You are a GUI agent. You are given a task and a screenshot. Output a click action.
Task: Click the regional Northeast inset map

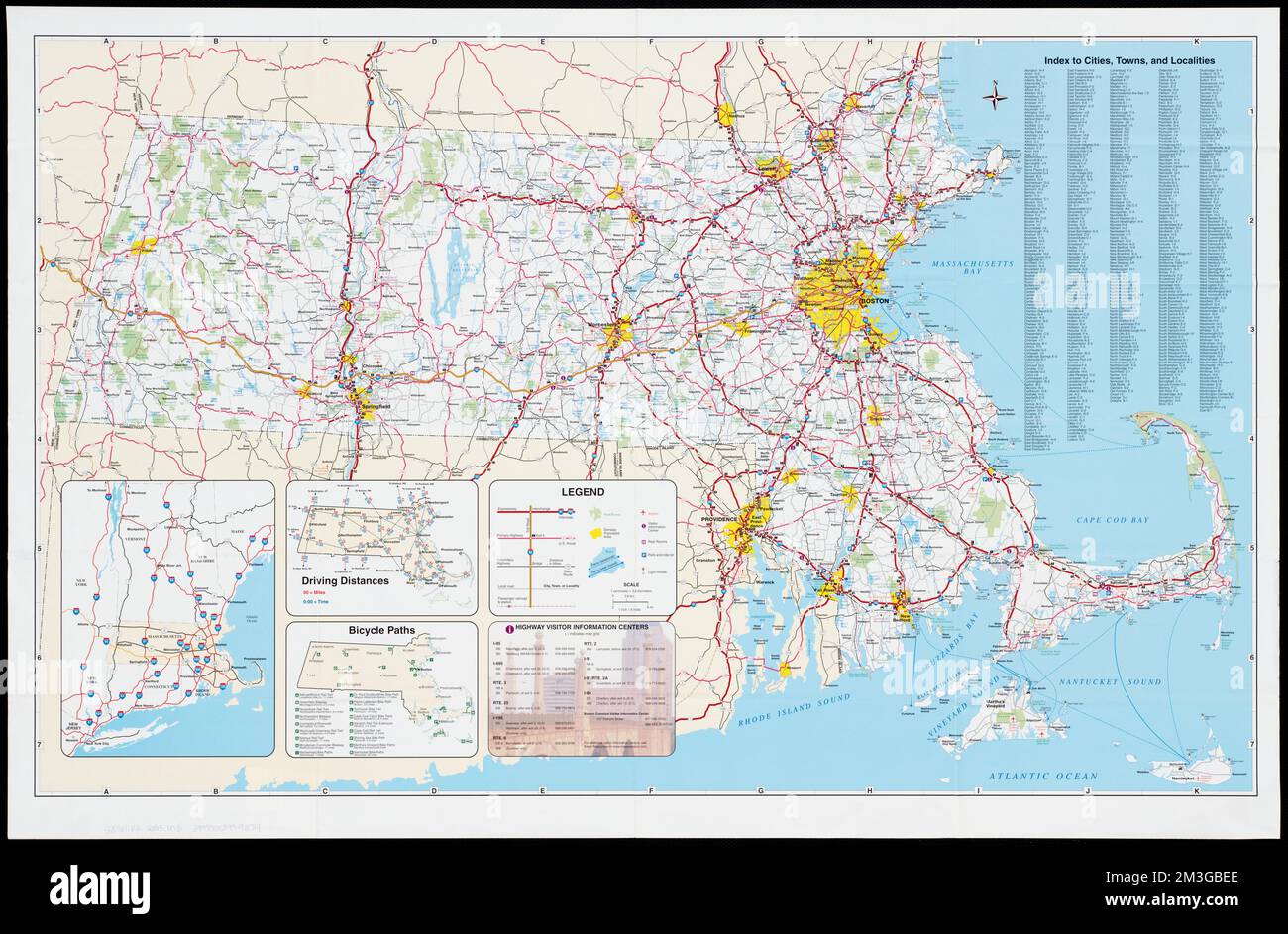[168, 619]
